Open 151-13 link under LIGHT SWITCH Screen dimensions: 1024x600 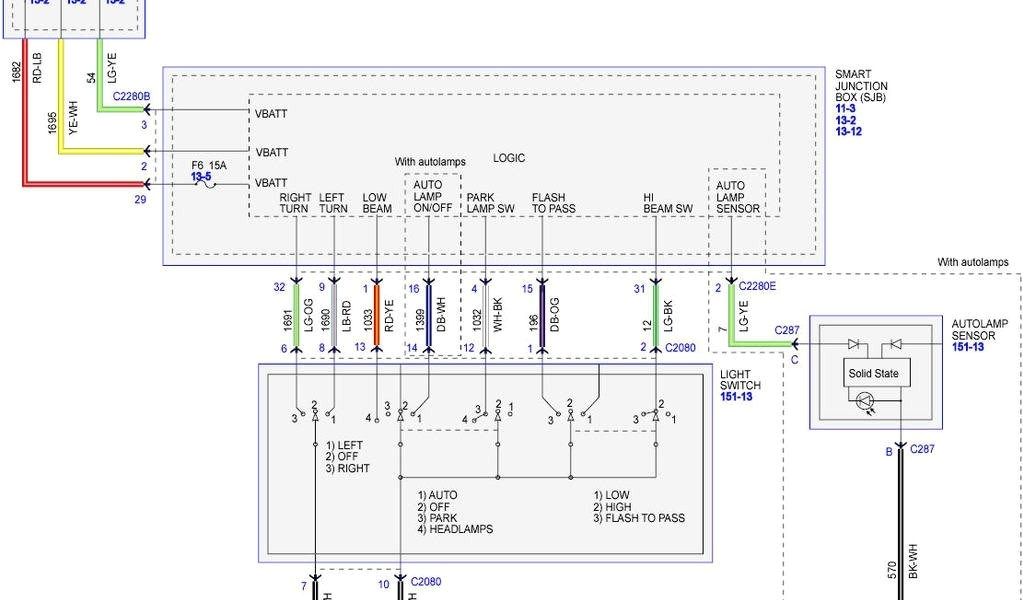(739, 397)
